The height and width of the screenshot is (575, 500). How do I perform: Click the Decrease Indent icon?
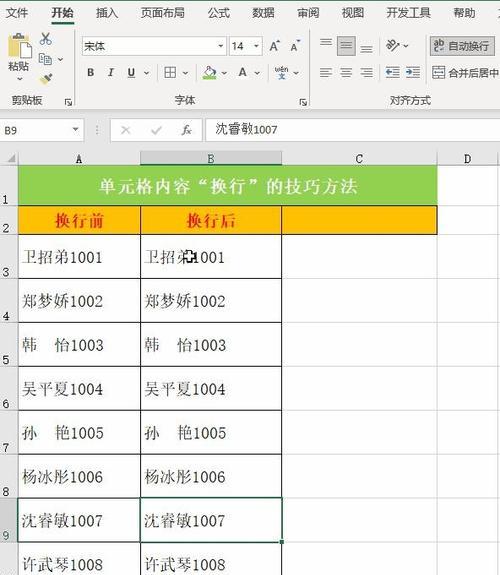[x=393, y=72]
